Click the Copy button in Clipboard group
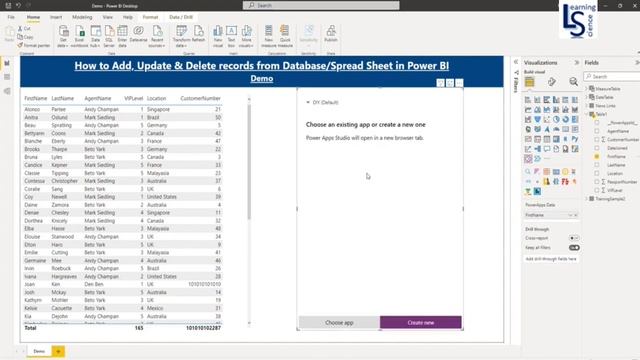Viewport: 640px width, 360px height. click(25, 37)
